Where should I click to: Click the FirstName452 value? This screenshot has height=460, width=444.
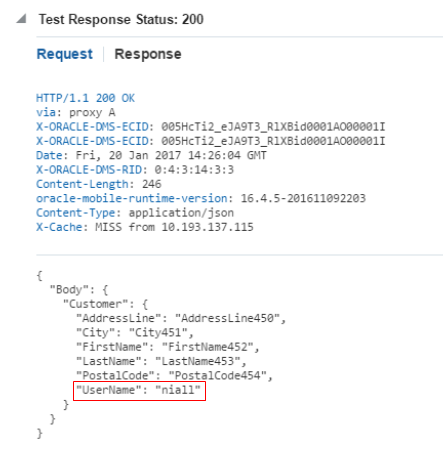pos(208,347)
